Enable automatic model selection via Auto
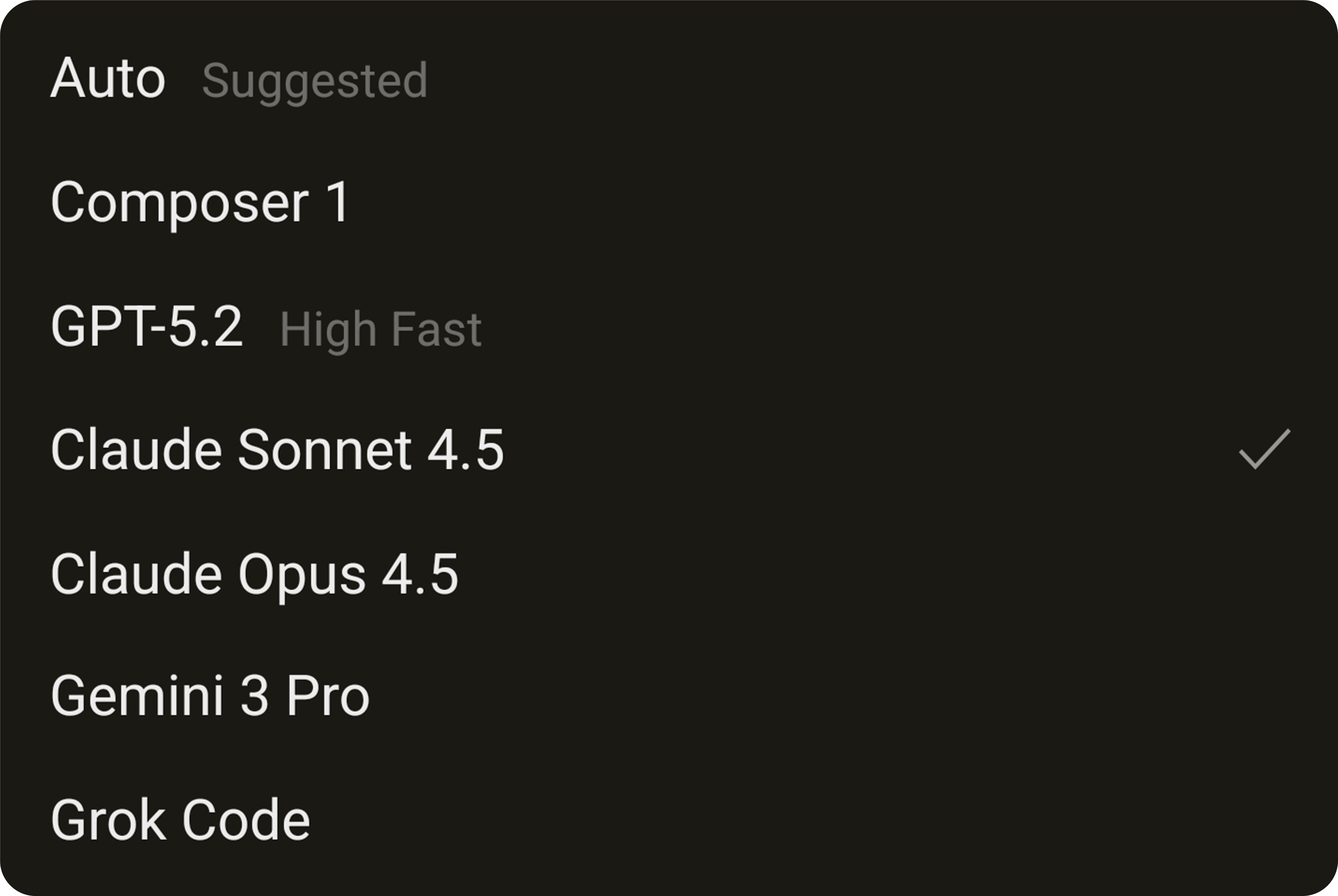Screen dimensions: 1338x896 coord(108,79)
